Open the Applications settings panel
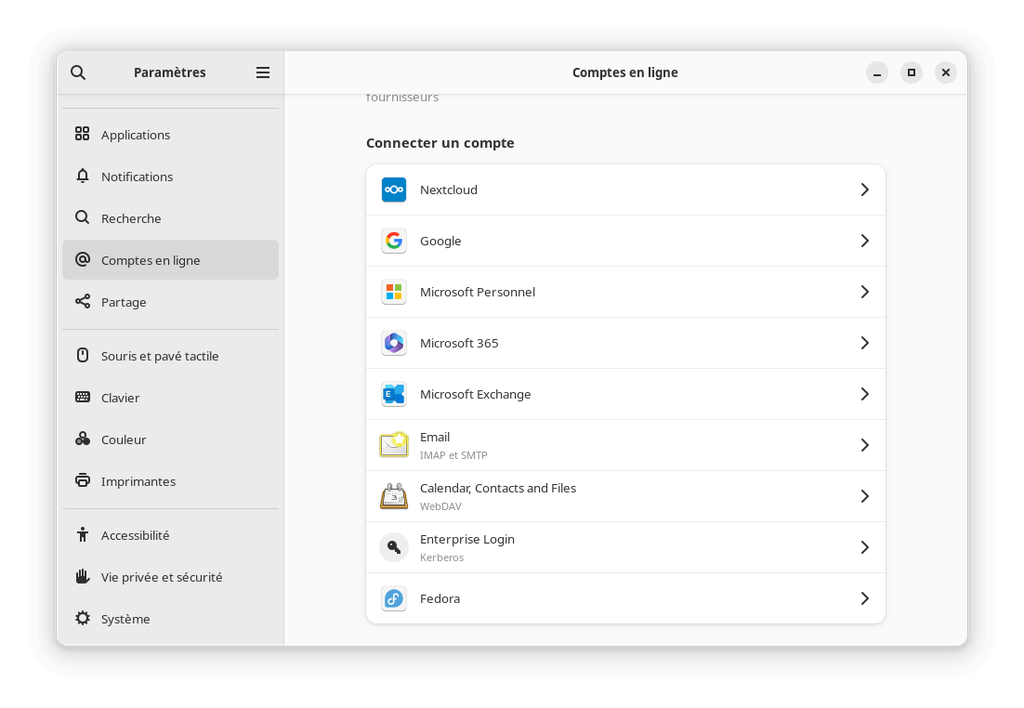This screenshot has height=708, width=1024. point(170,135)
